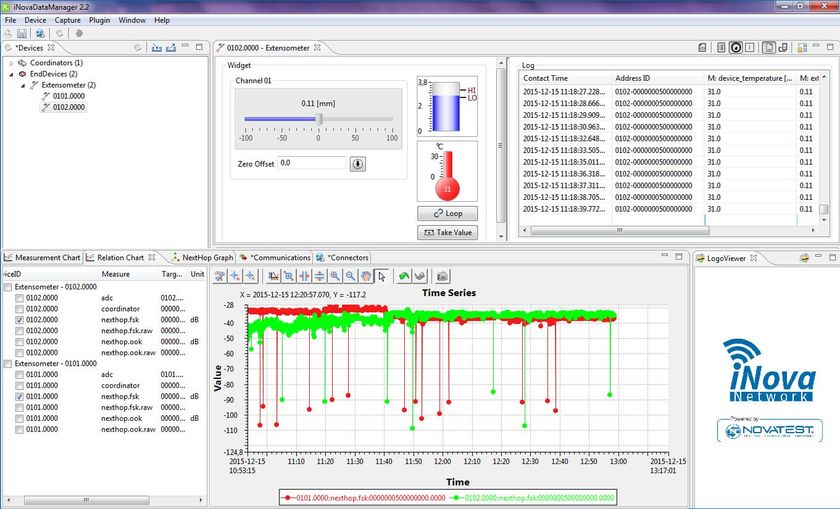Select the pan hand tool
The width and height of the screenshot is (840, 509).
[x=365, y=276]
